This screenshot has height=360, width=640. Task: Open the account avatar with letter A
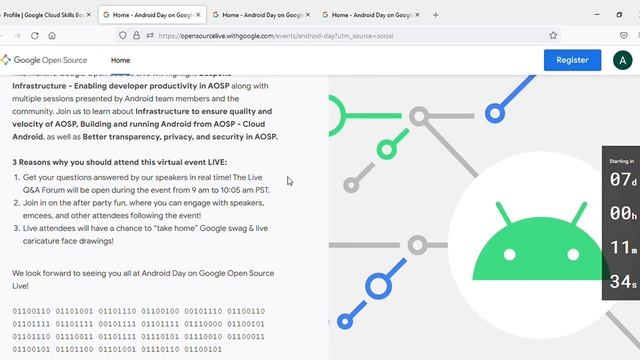(622, 60)
